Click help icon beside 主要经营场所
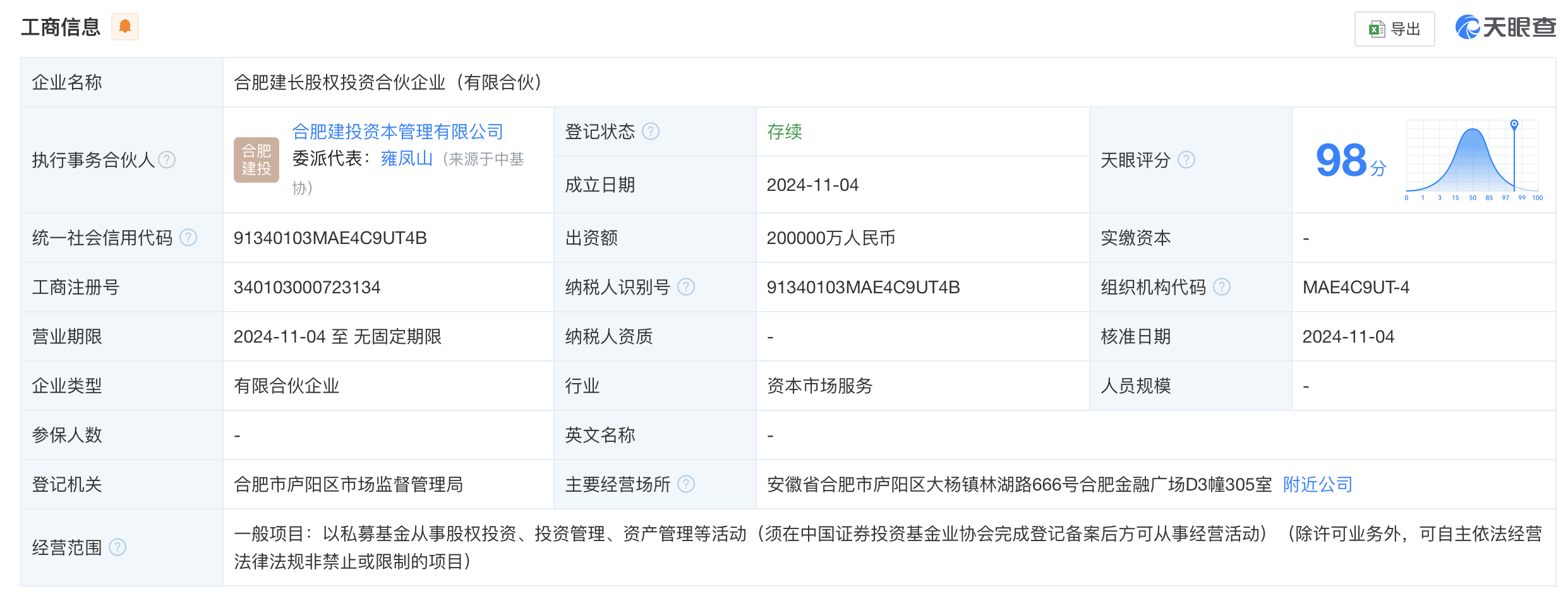Image resolution: width=1568 pixels, height=598 pixels. tap(686, 484)
